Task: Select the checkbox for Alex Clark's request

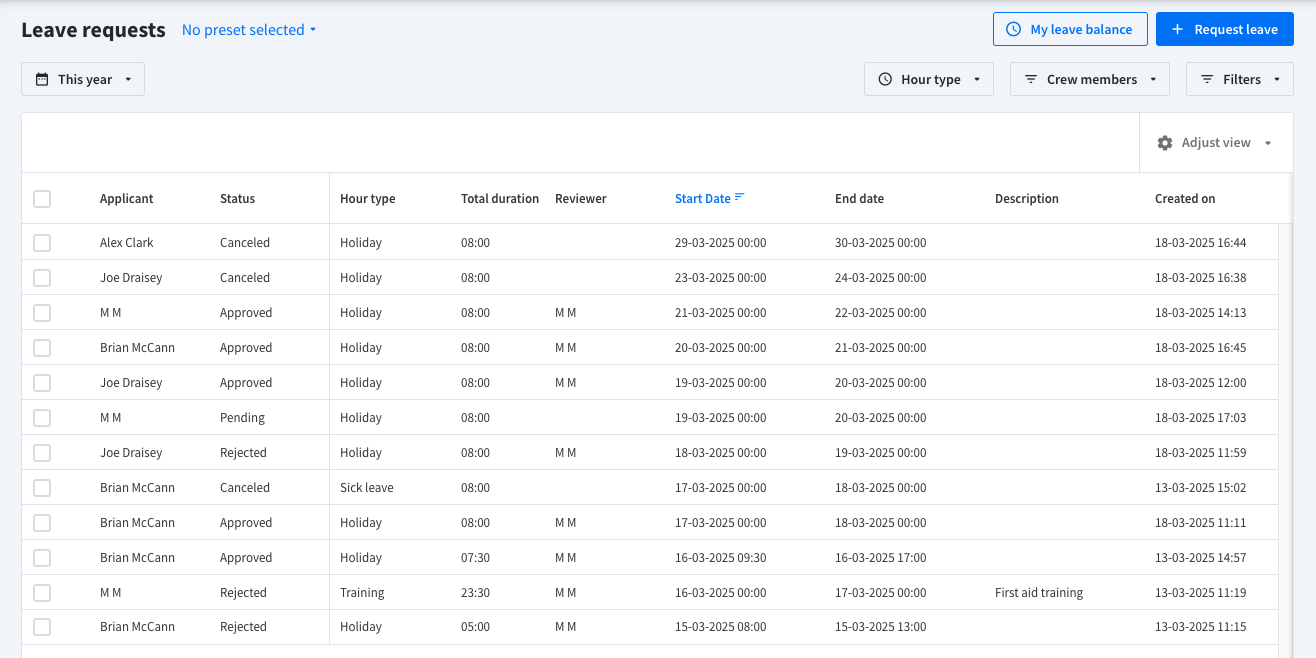Action: coord(42,243)
